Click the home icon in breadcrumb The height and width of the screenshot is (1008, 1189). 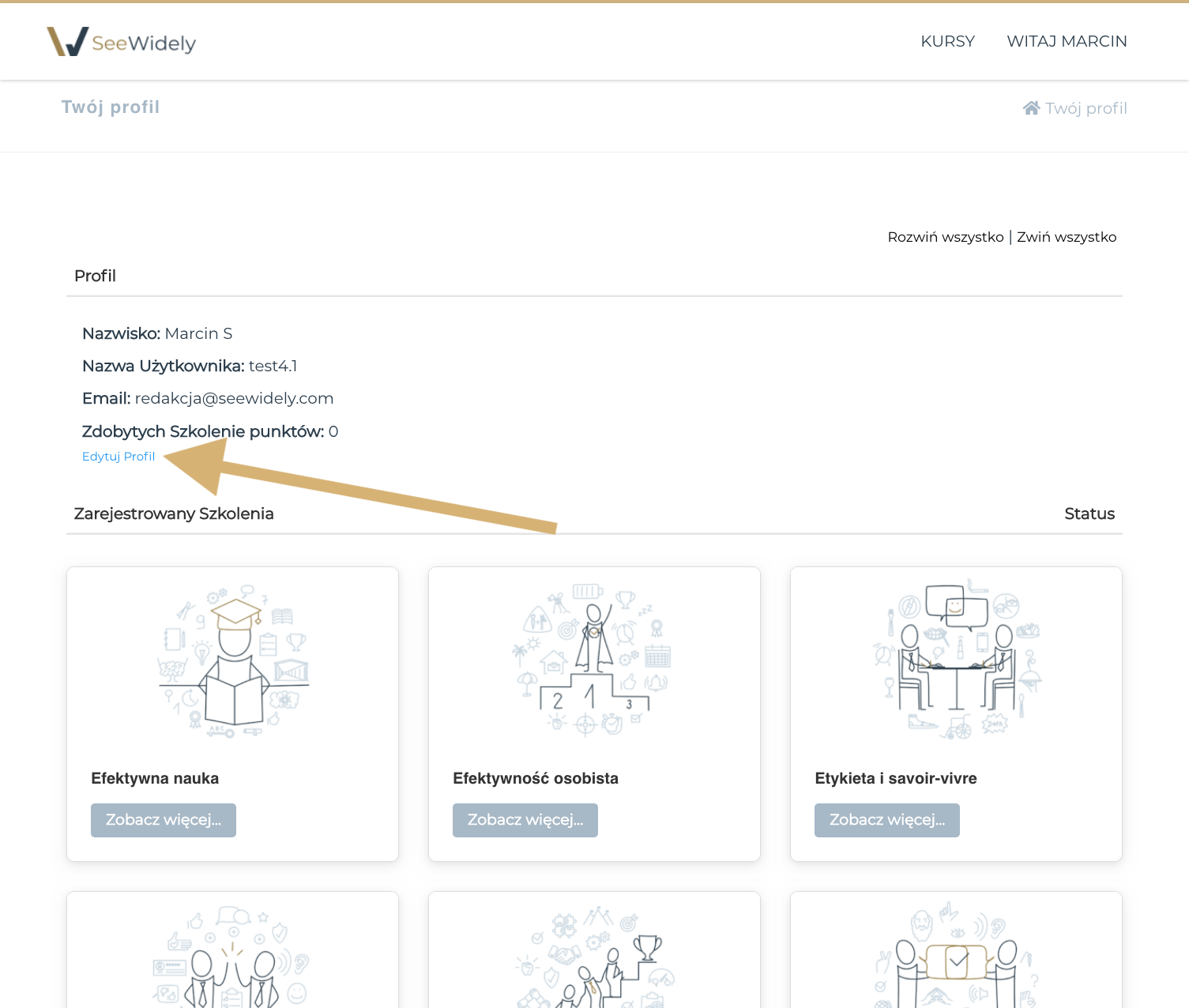[x=1031, y=108]
